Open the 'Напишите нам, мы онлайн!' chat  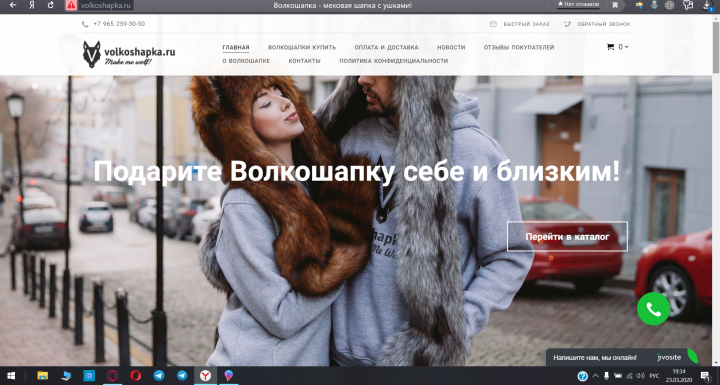pos(595,357)
